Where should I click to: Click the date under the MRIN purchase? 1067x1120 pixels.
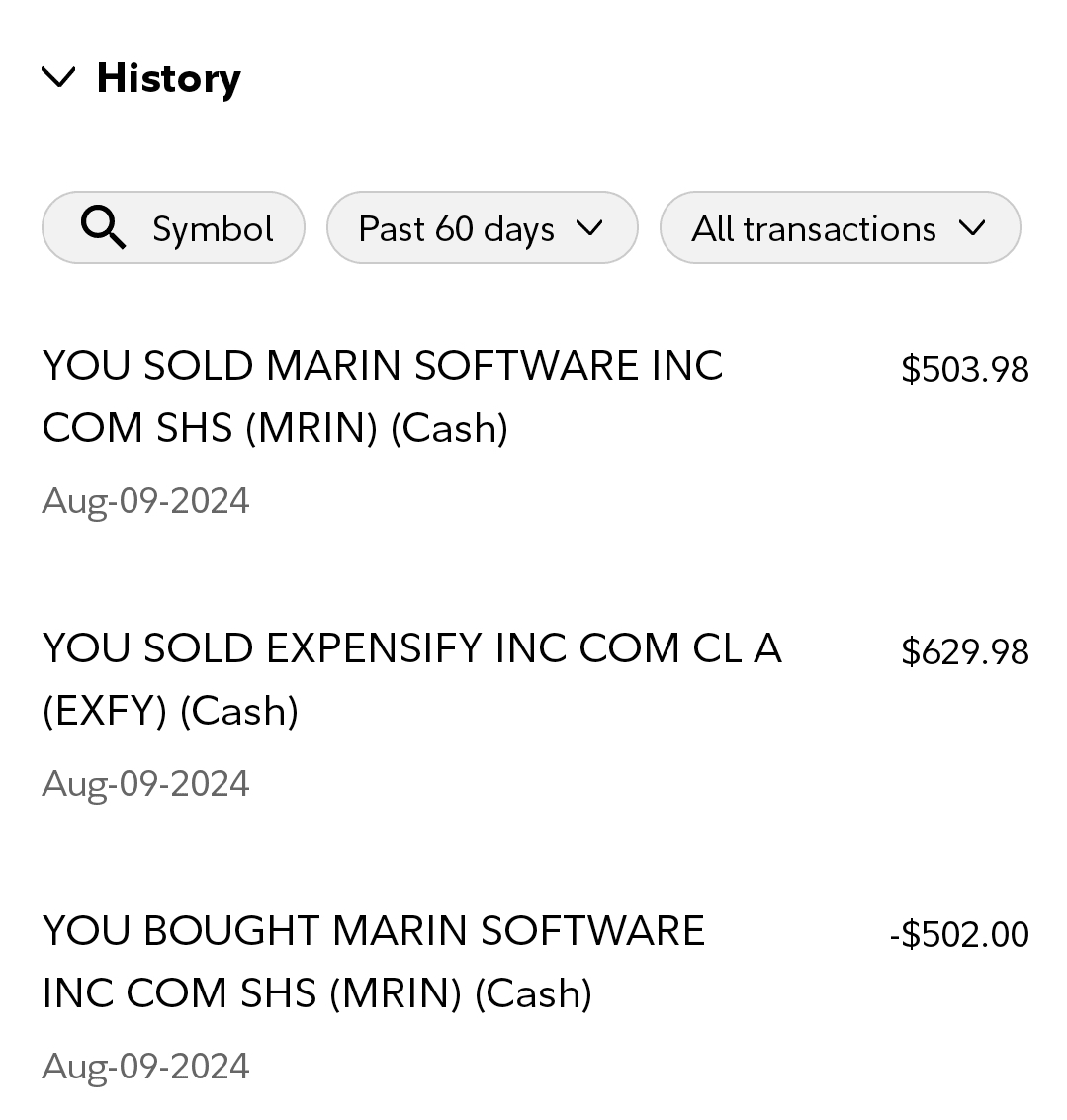(x=145, y=1067)
